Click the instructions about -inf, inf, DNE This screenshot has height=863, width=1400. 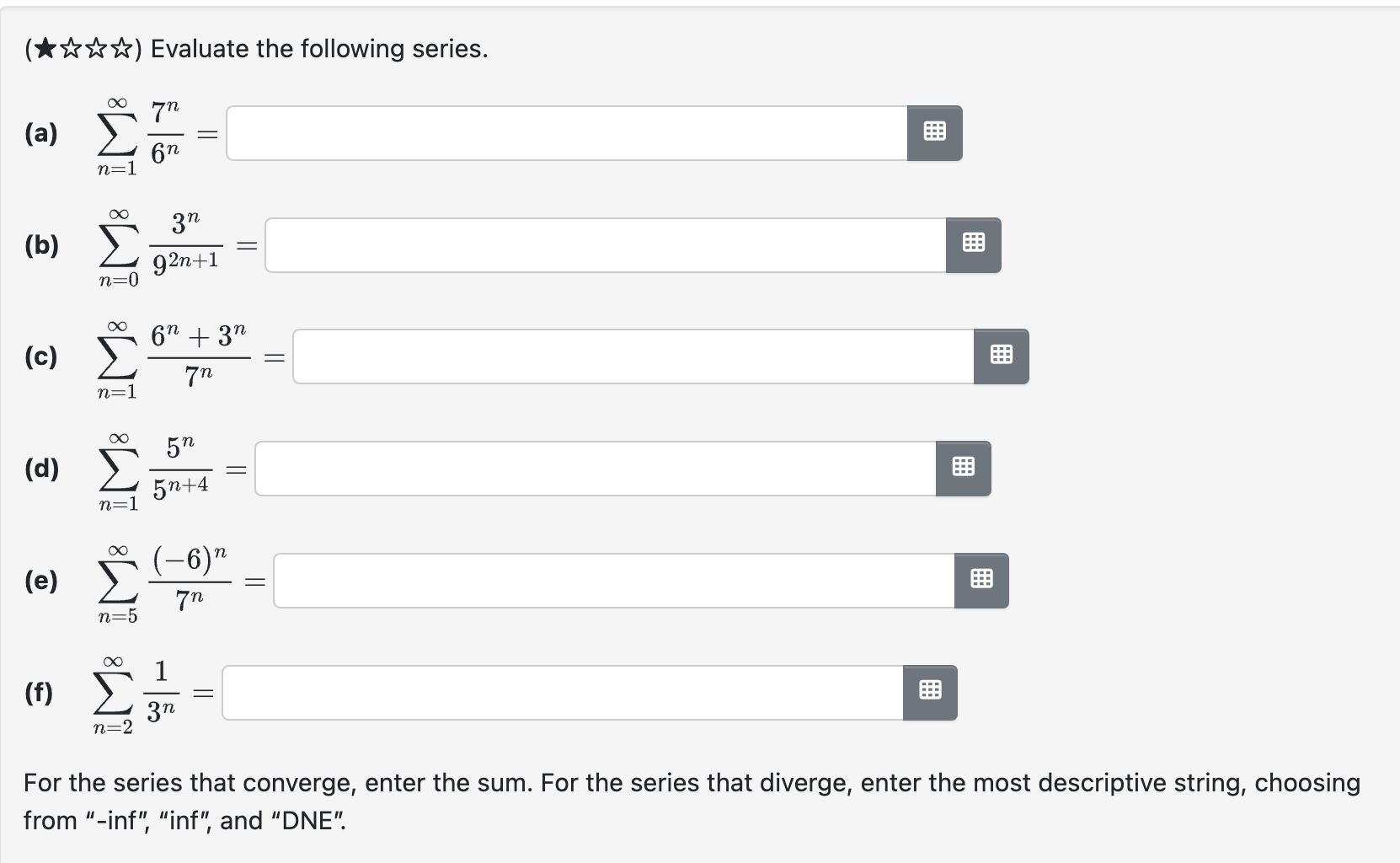coord(692,801)
